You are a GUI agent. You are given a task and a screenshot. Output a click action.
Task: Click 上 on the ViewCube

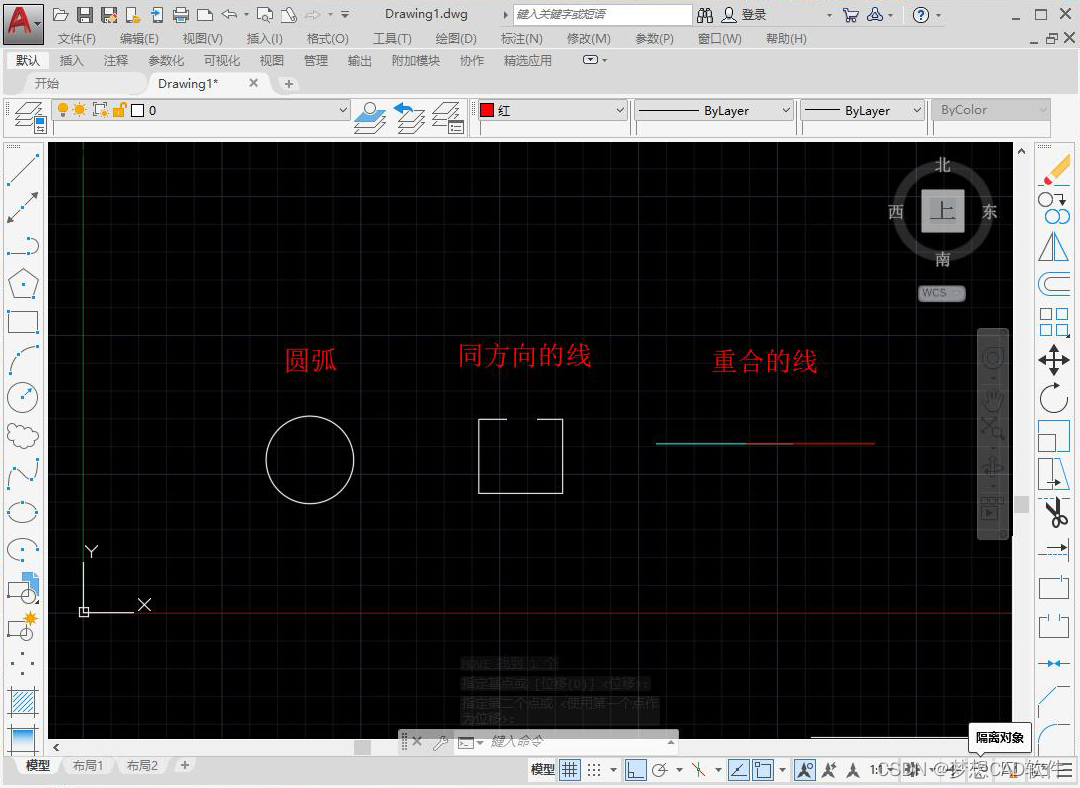[x=941, y=211]
